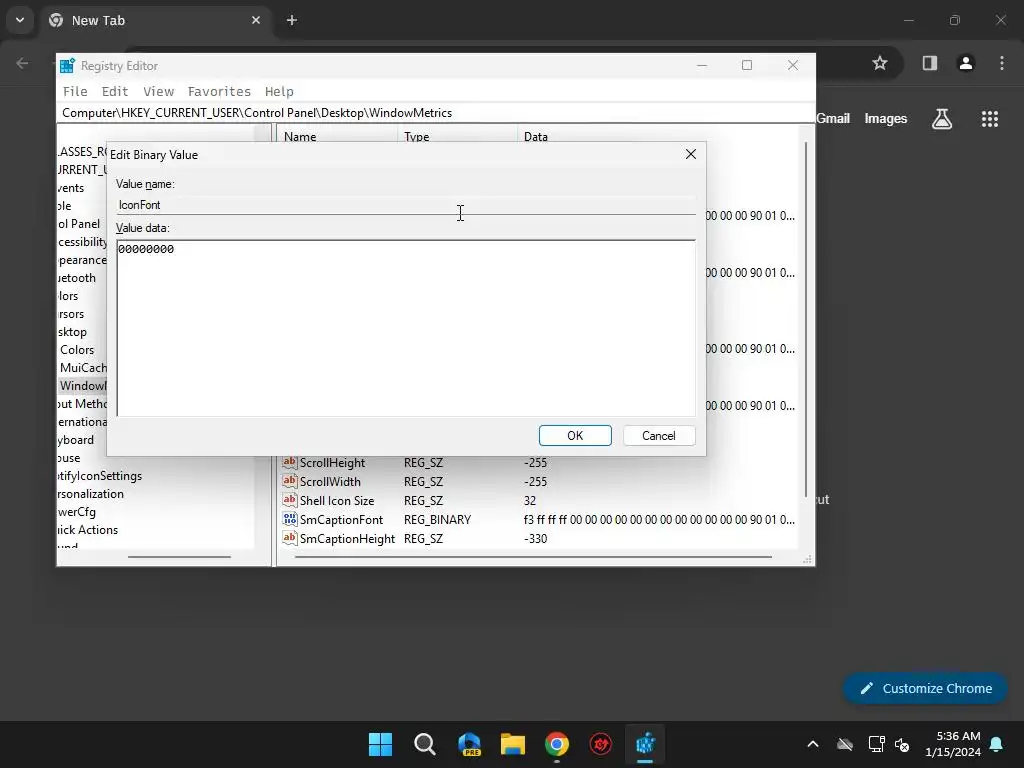Click the ScrollWidth value name
Viewport: 1024px width, 768px height.
(330, 481)
